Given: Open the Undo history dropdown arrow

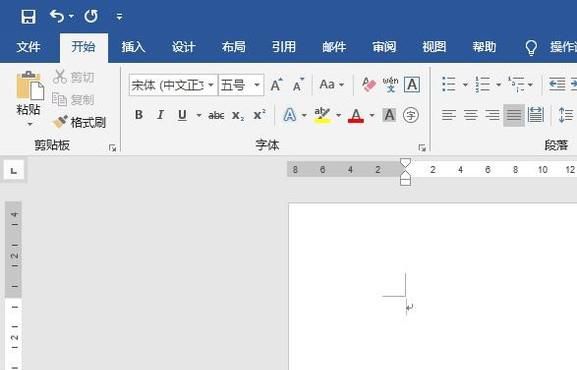Looking at the screenshot, I should 71,16.
